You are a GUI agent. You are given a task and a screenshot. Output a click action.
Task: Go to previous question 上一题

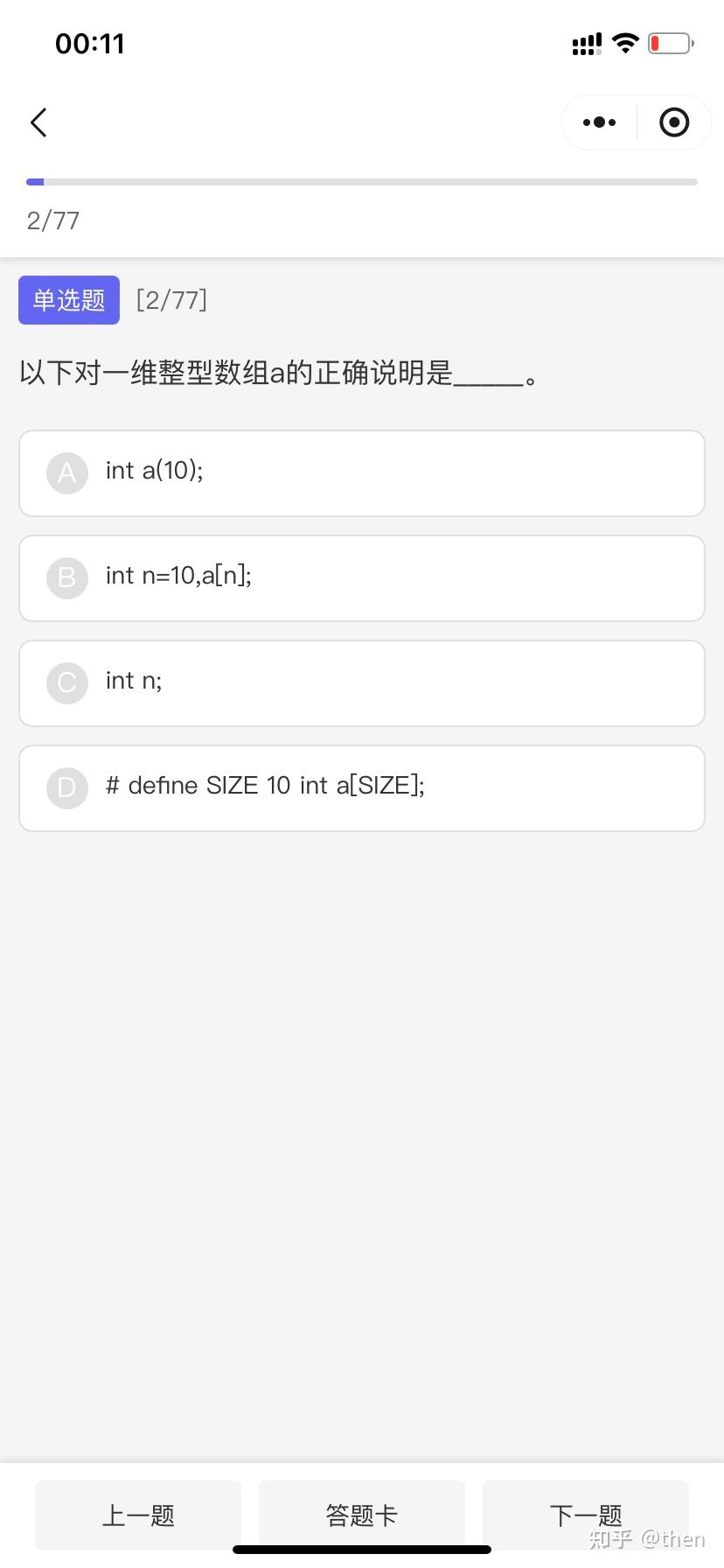[138, 1515]
